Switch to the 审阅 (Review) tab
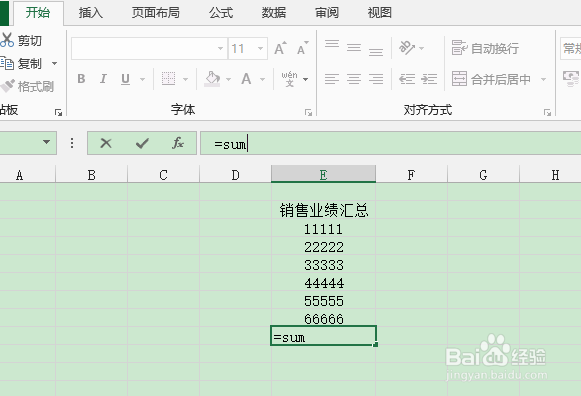The width and height of the screenshot is (581, 396). tap(327, 13)
